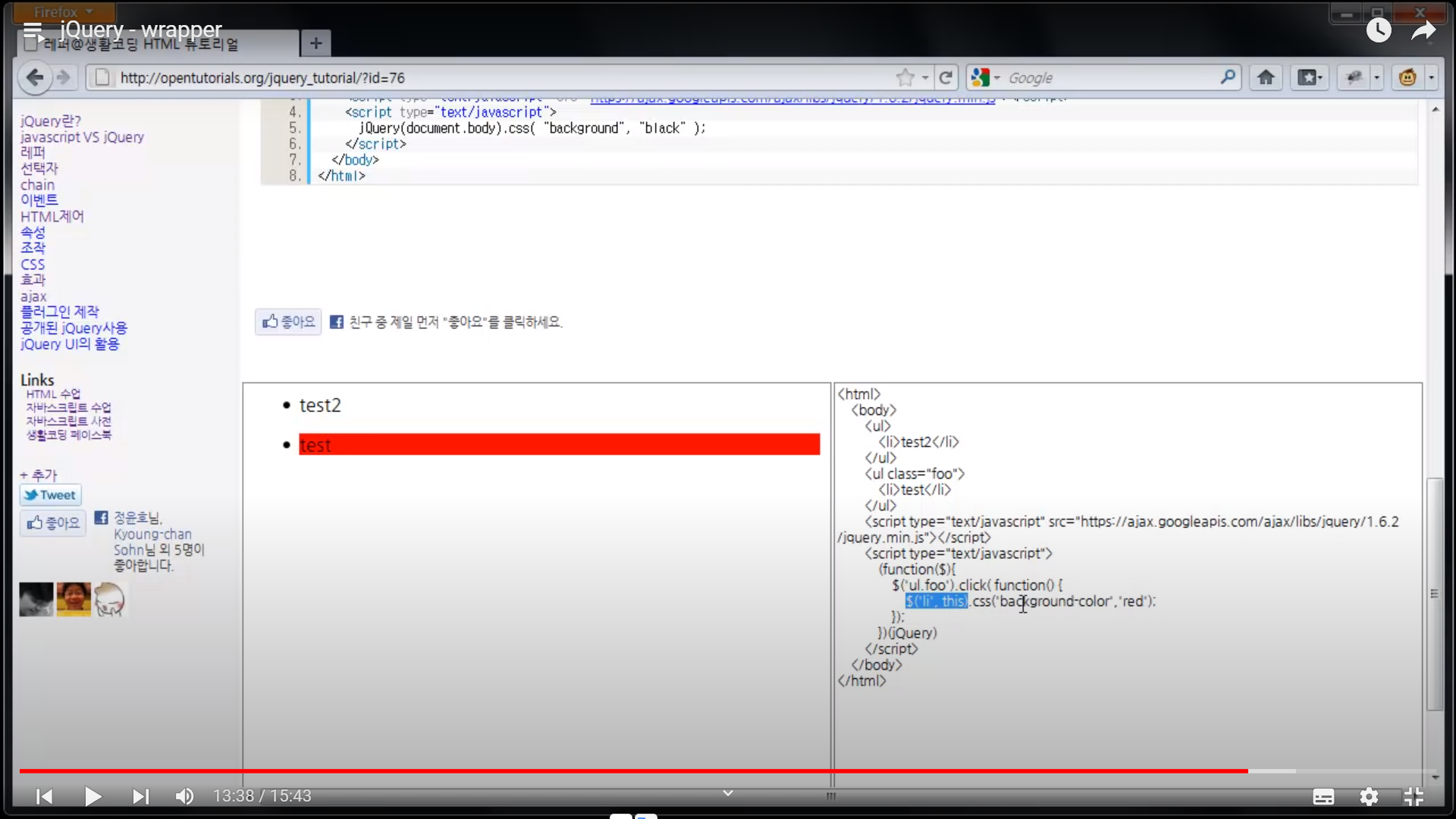
Task: Skip to the next video
Action: click(x=140, y=796)
